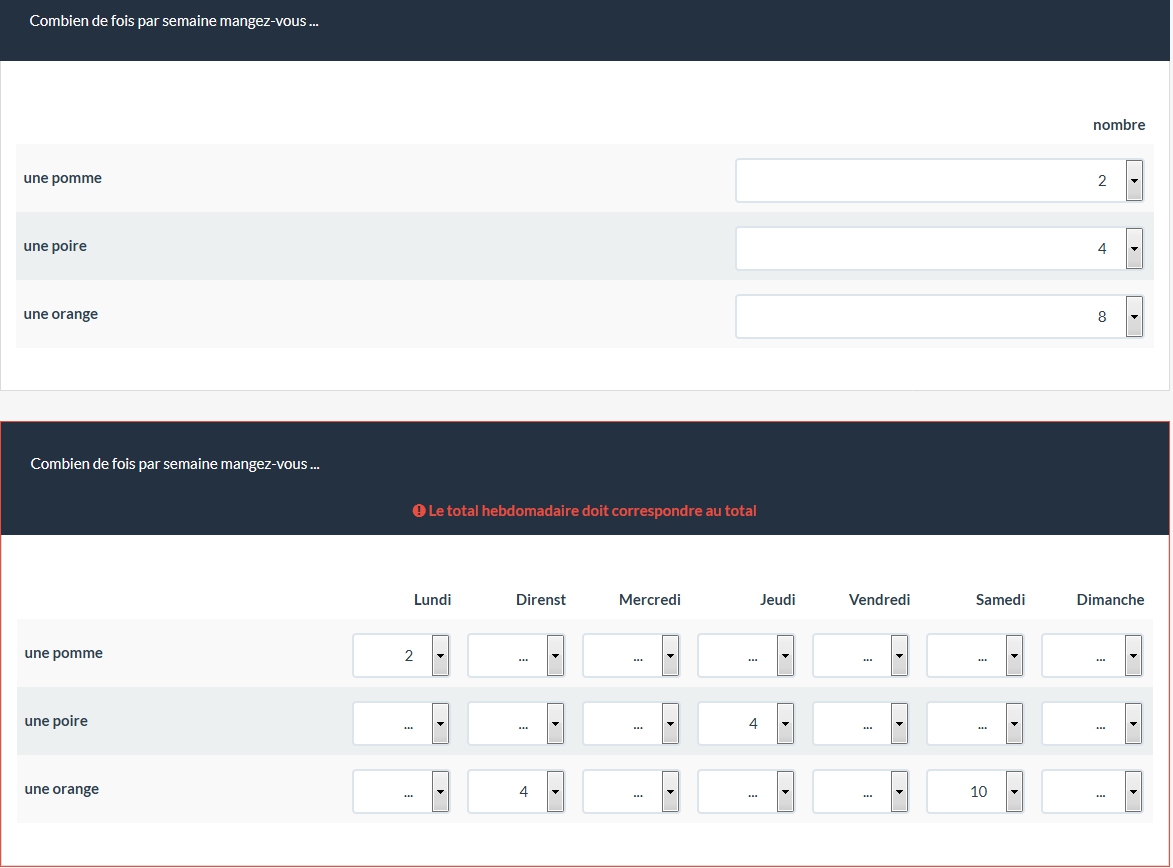Click the red error warning icon
The height and width of the screenshot is (868, 1173).
[x=419, y=511]
